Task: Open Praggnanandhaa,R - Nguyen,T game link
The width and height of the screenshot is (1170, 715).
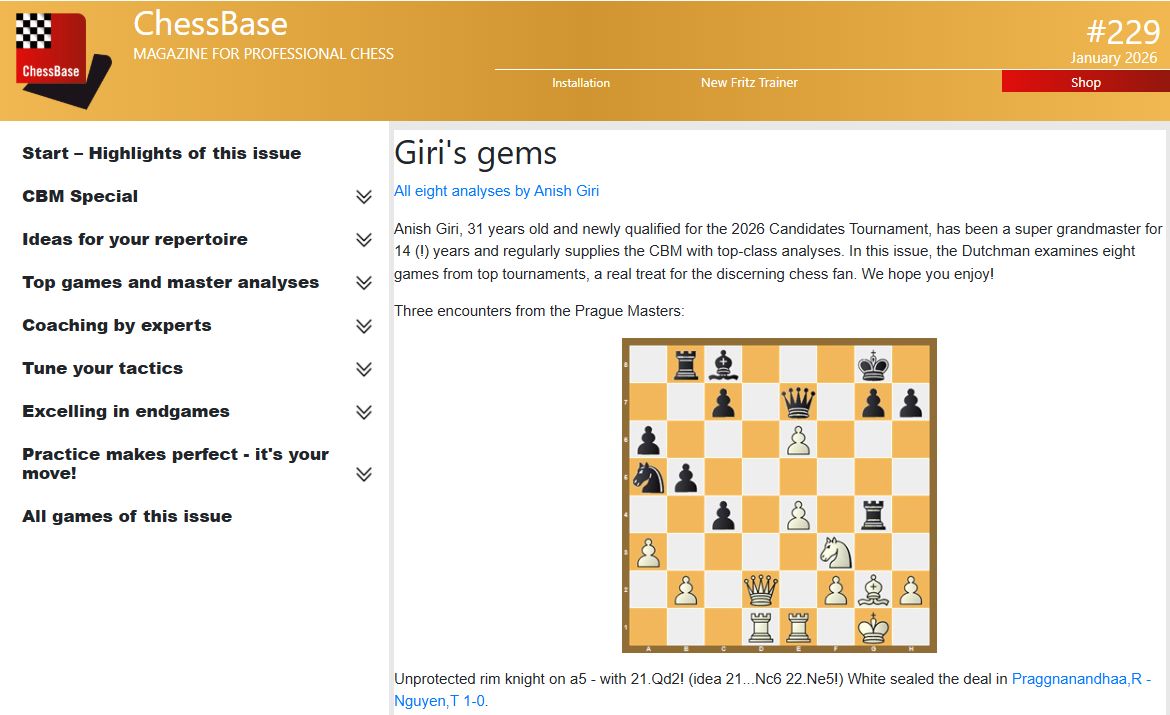Action: click(x=1080, y=680)
